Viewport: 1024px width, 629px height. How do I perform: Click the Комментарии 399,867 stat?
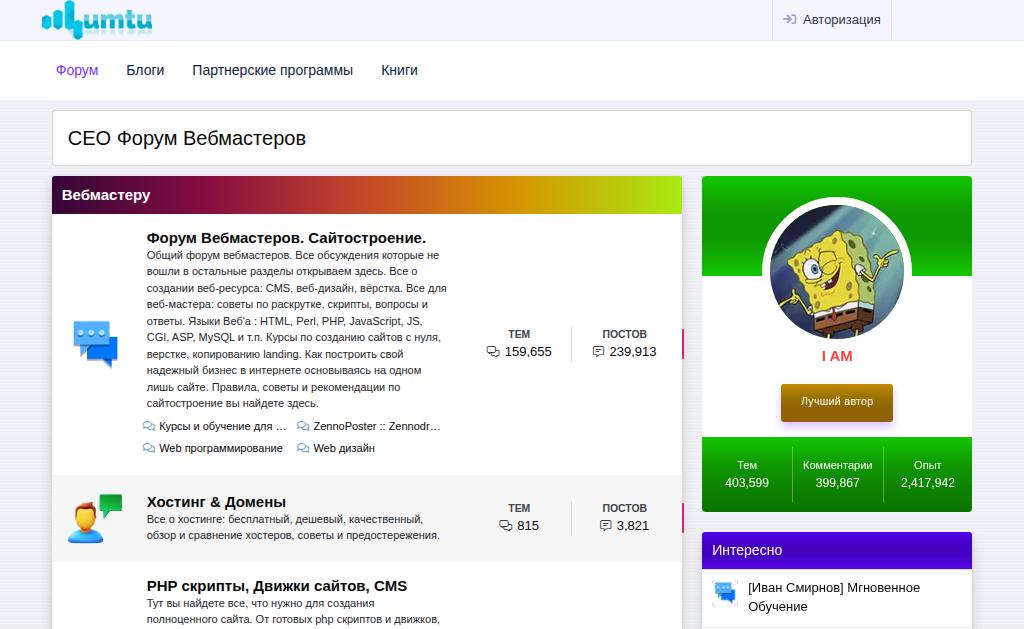click(x=837, y=474)
